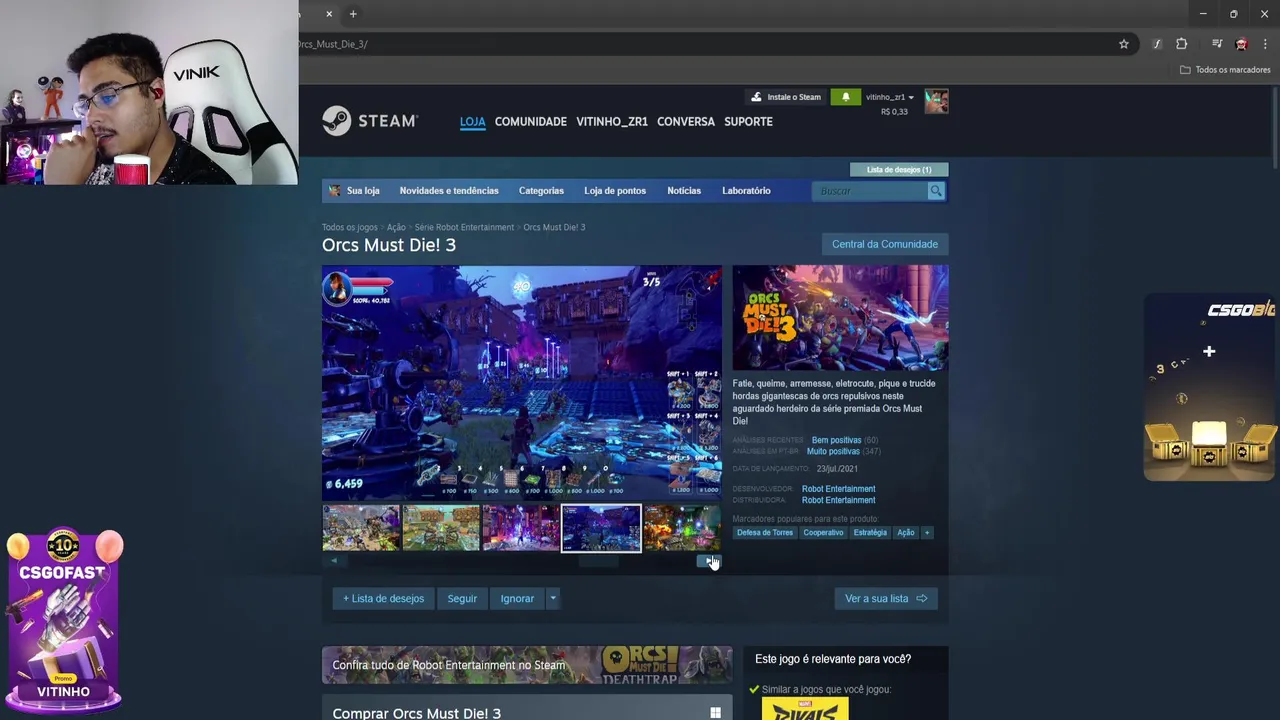Open the LOJA menu
1280x720 pixels.
(x=472, y=122)
